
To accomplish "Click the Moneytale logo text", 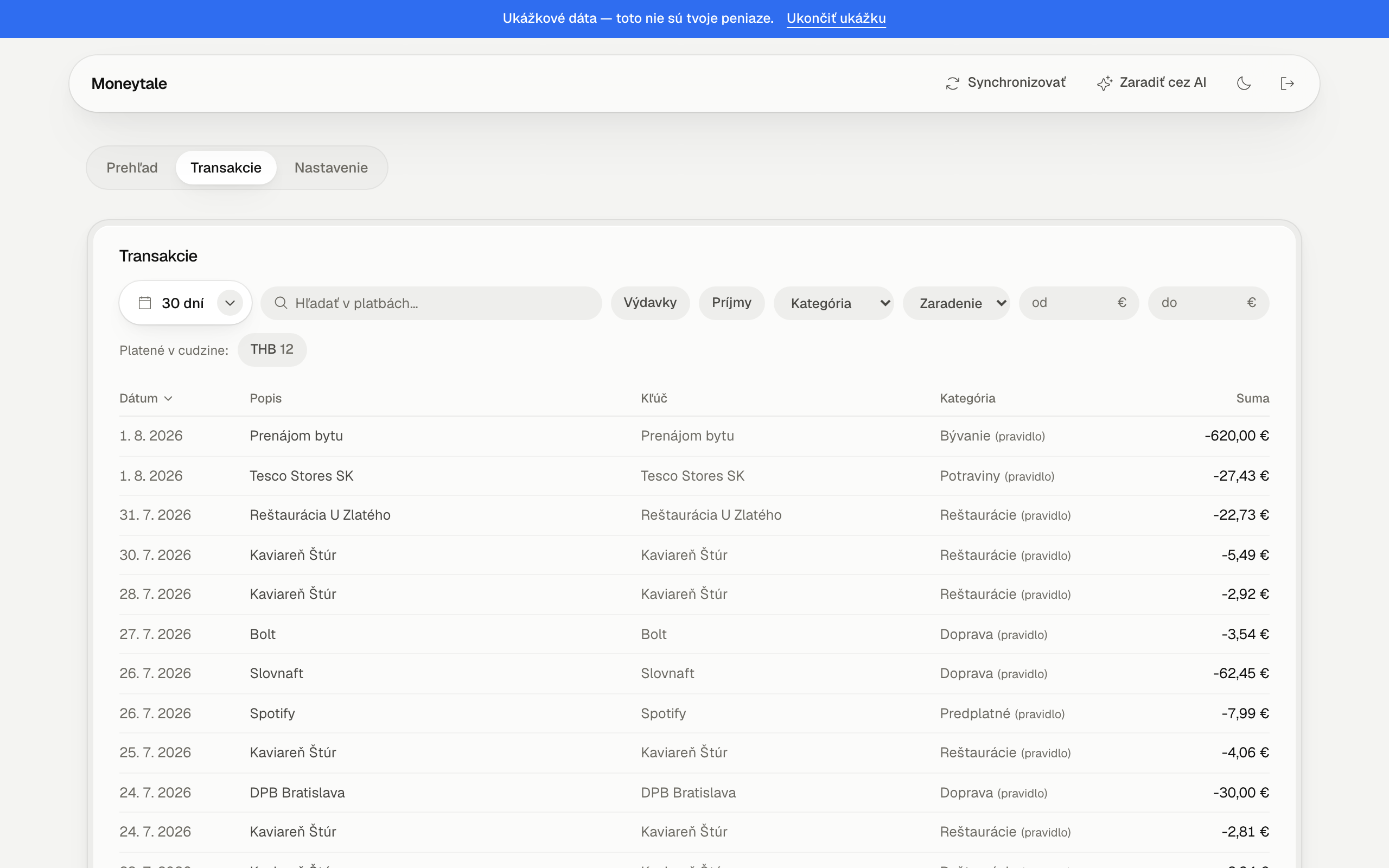I will coord(129,84).
